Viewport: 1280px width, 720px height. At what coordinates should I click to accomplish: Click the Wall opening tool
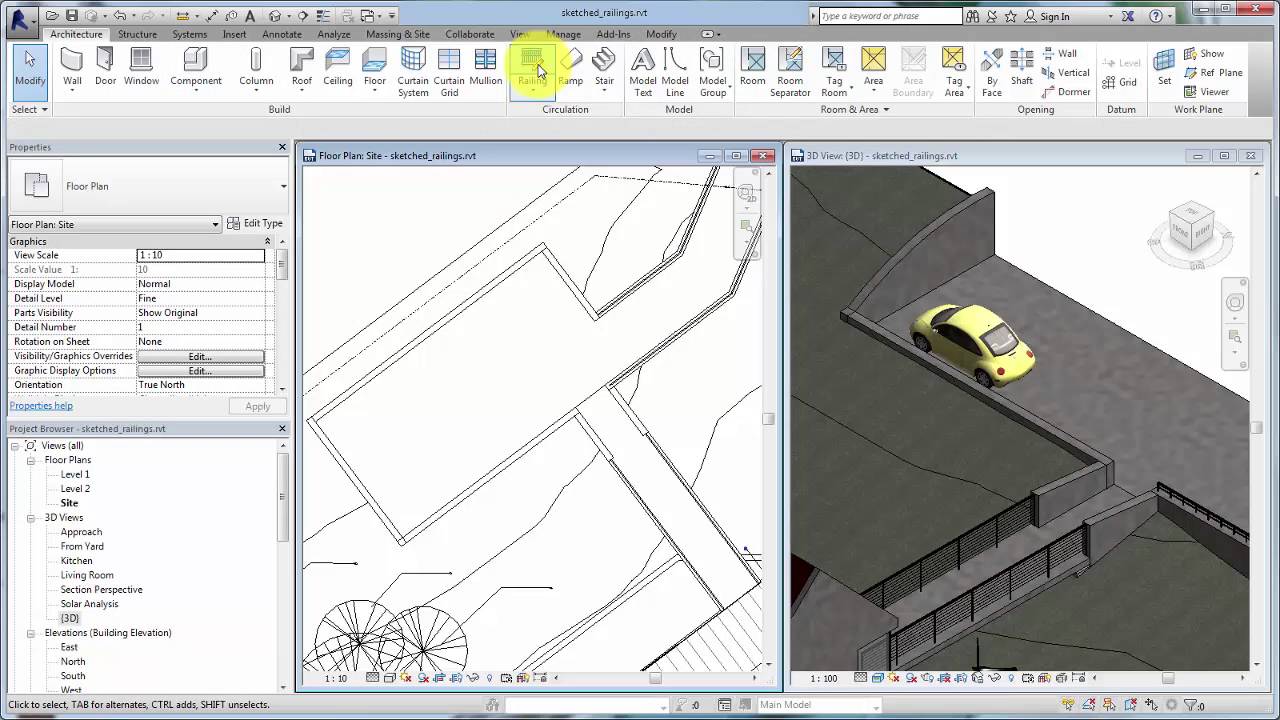(x=1059, y=54)
